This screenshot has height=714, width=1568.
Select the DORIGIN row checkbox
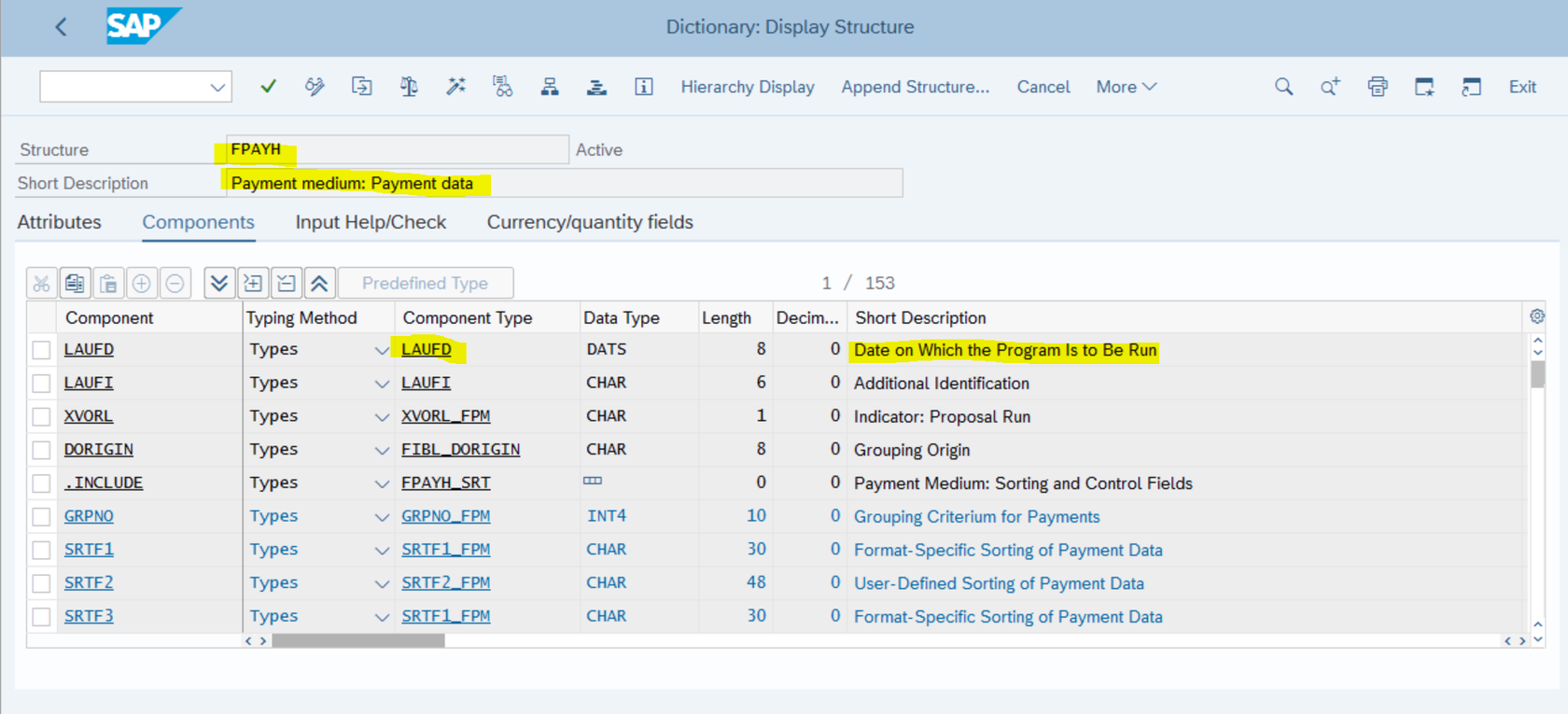[x=41, y=450]
